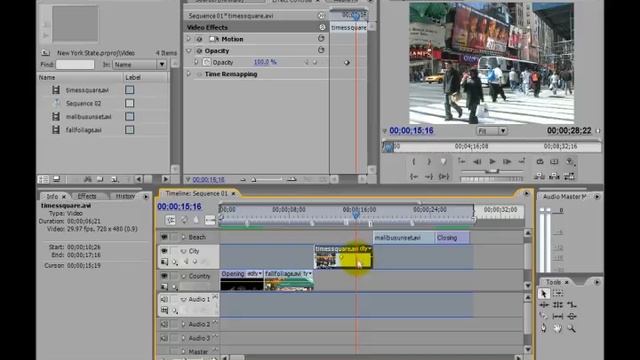
Task: Switch to the Effects tab
Action: [87, 196]
